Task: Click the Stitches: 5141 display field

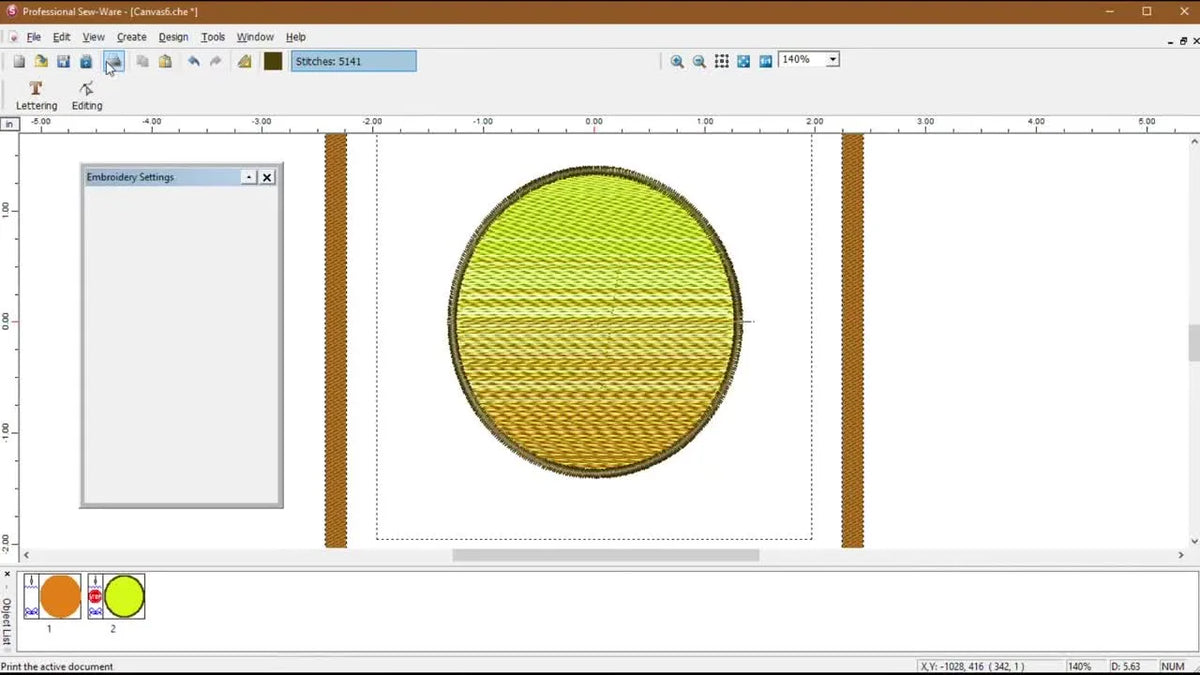Action: point(354,61)
